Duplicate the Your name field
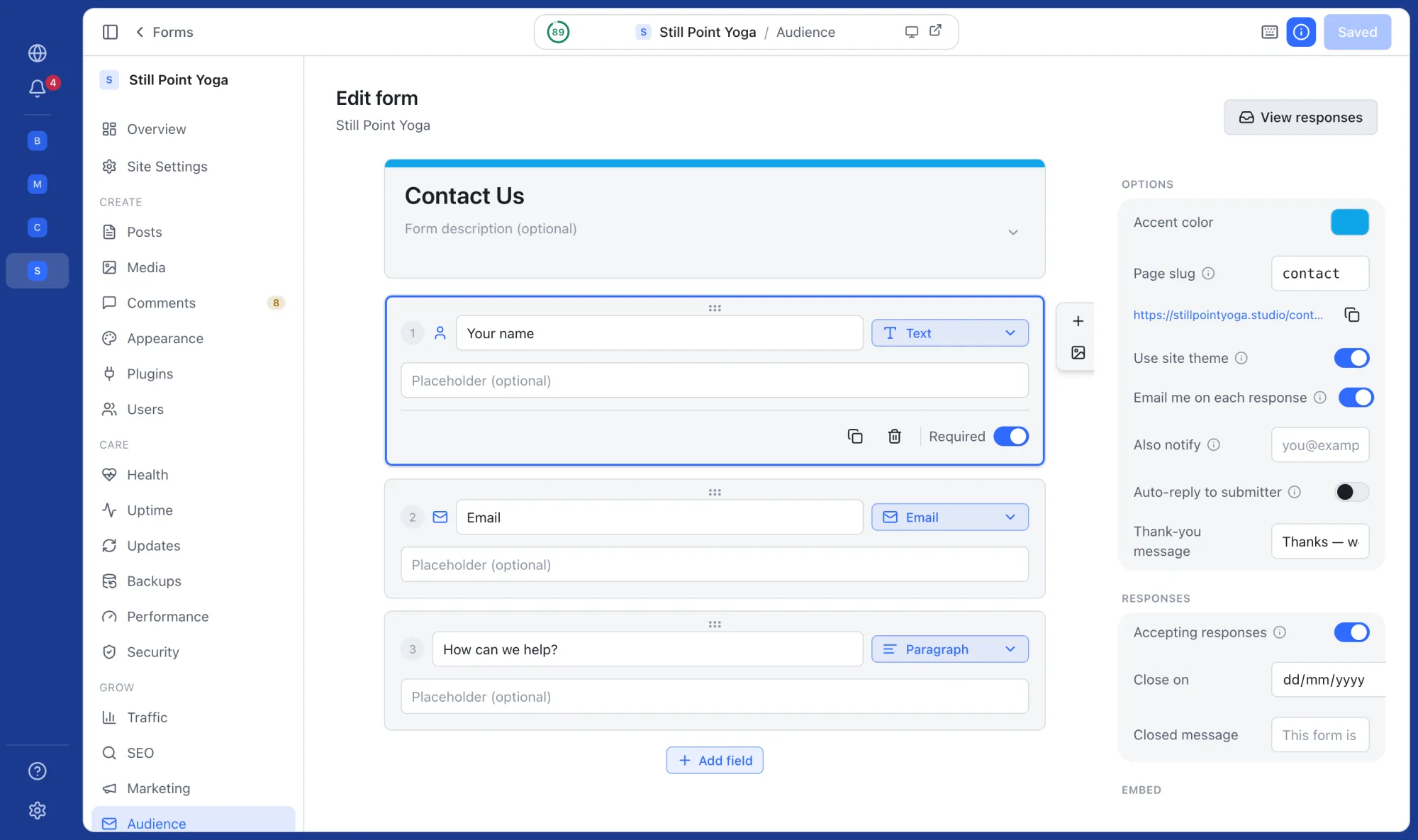The height and width of the screenshot is (840, 1418). [x=855, y=436]
